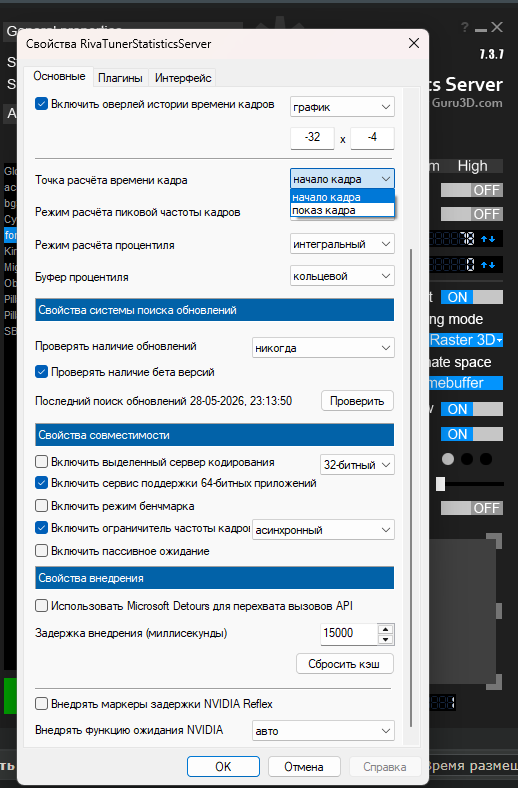Click the Свойства внедрения section header
Screen dimensions: 518x788
215,578
